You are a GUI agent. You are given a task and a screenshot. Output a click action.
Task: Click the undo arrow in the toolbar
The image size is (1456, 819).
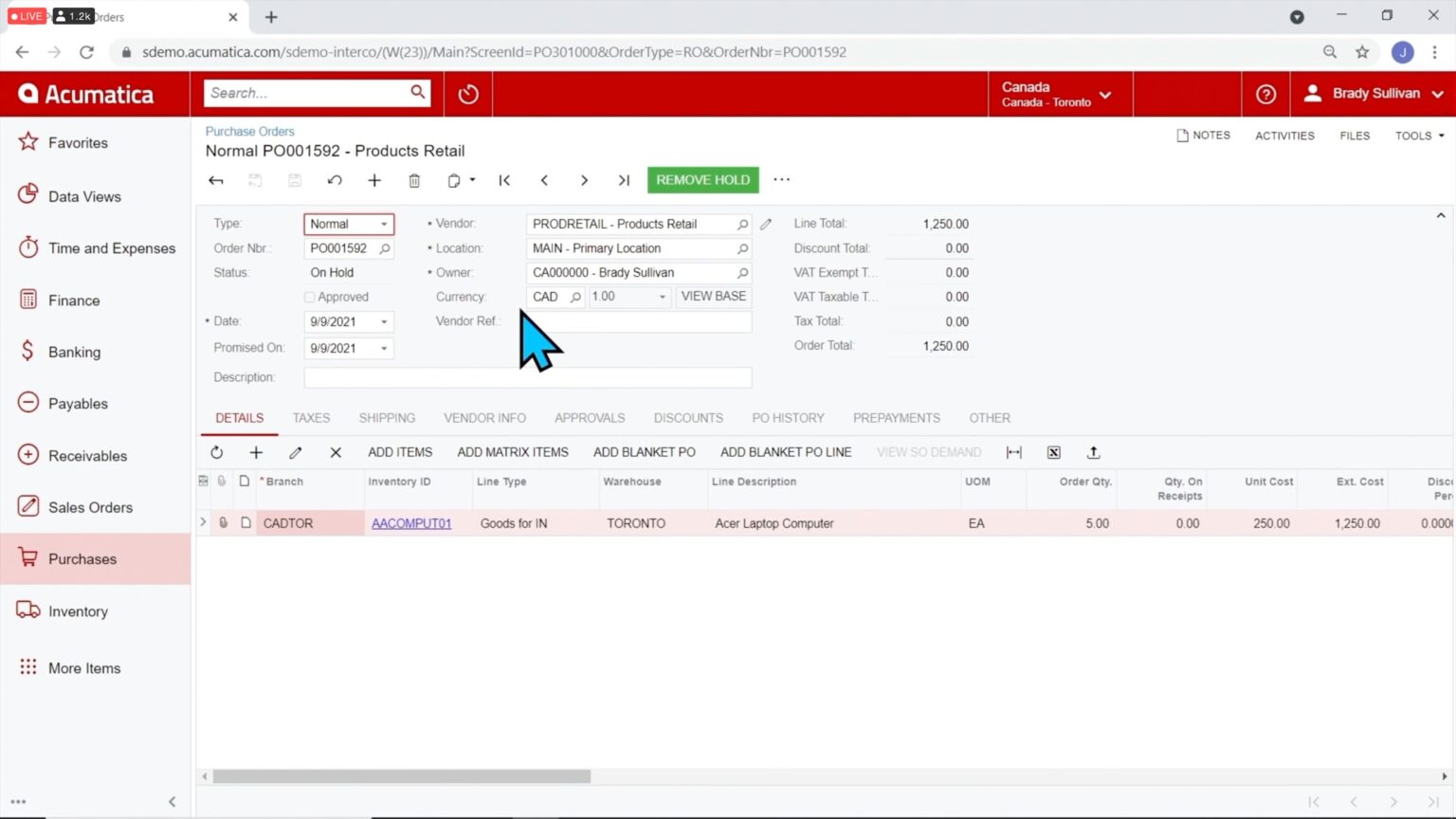335,179
